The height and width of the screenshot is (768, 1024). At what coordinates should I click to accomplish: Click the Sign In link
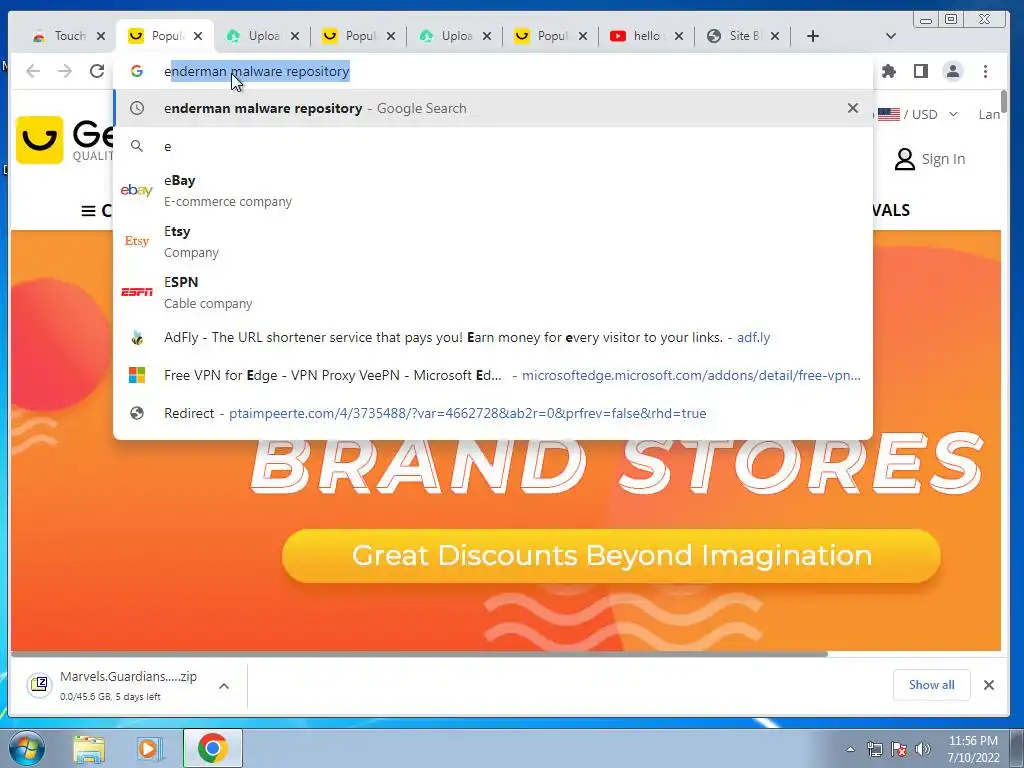coord(930,159)
